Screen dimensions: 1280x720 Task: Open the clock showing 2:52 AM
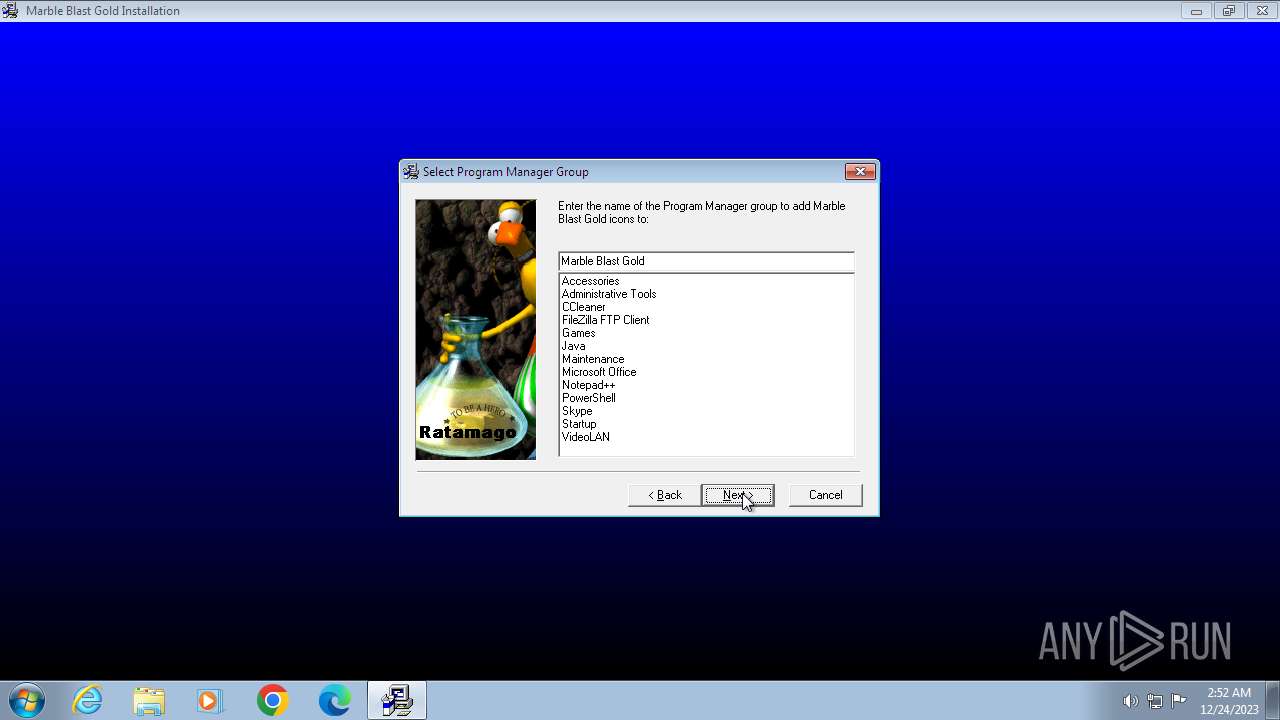pos(1229,701)
